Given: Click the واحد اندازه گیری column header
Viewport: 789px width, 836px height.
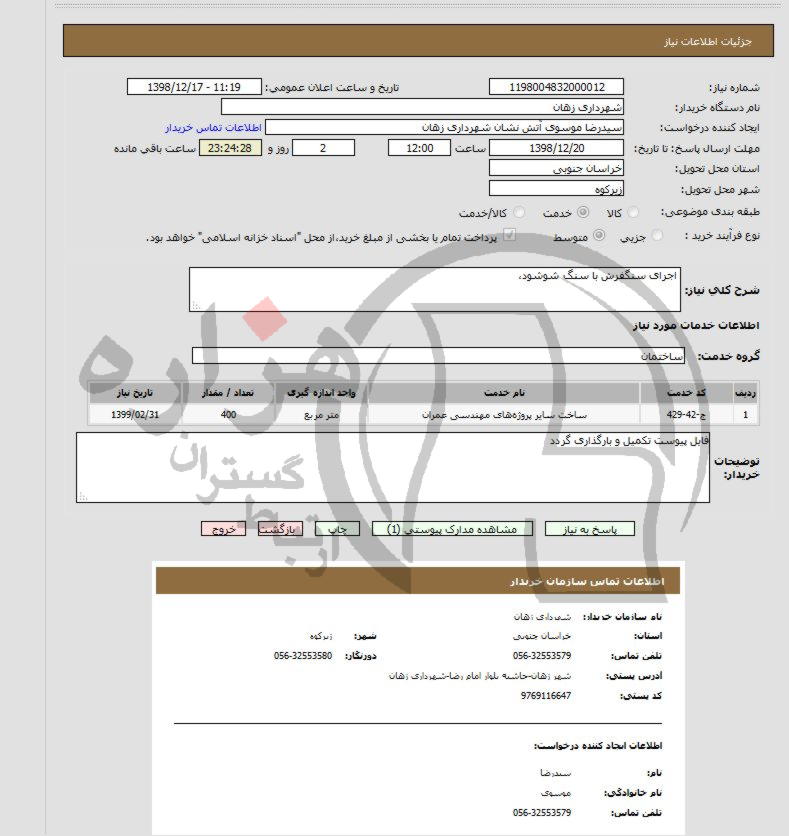Looking at the screenshot, I should click(321, 393).
